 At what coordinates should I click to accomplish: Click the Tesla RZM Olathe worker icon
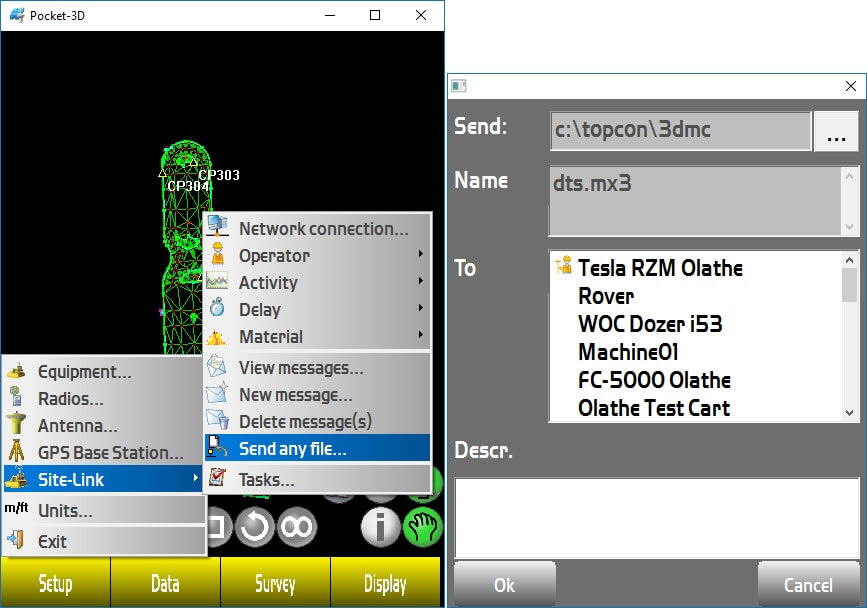click(563, 266)
